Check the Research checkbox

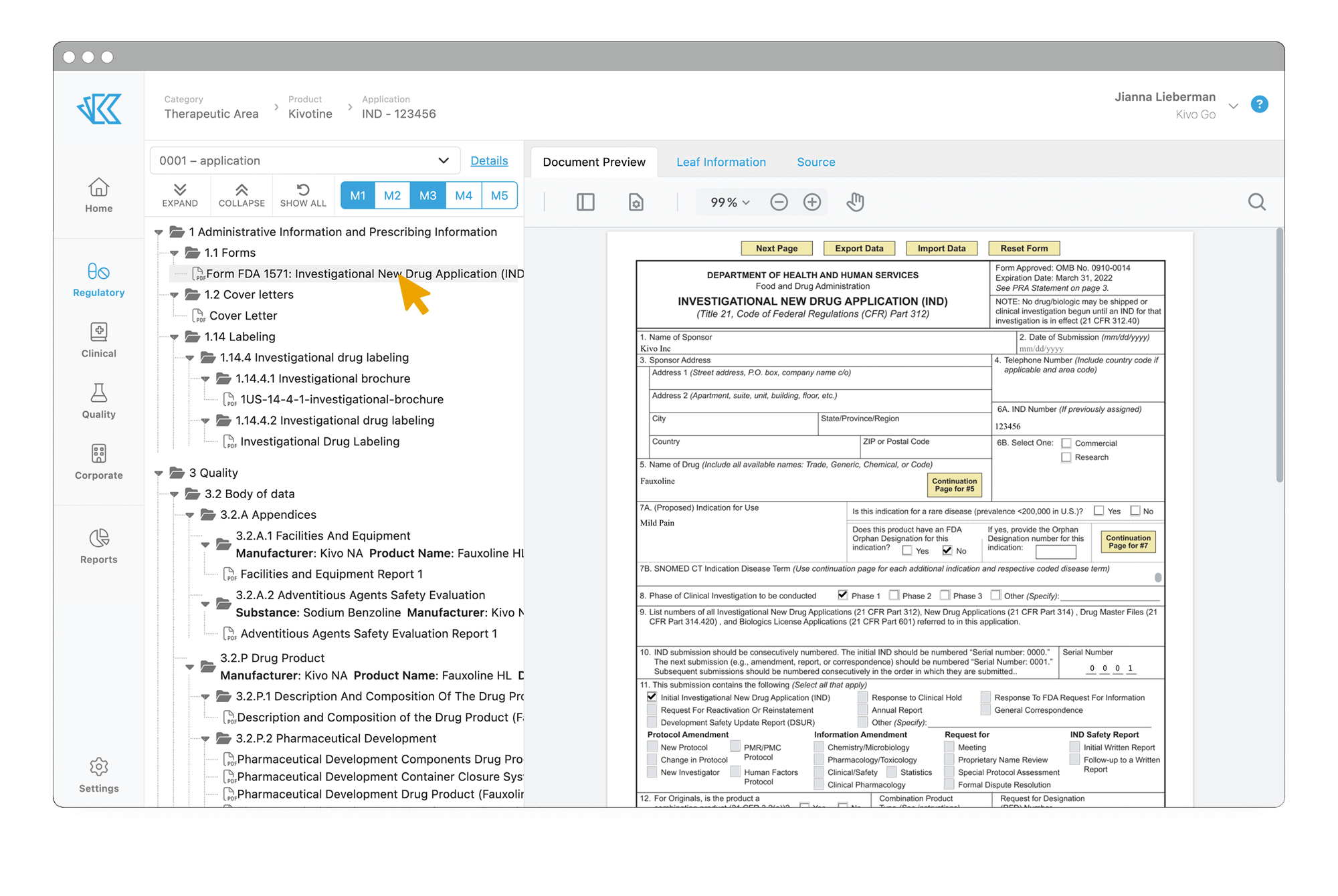[1066, 457]
